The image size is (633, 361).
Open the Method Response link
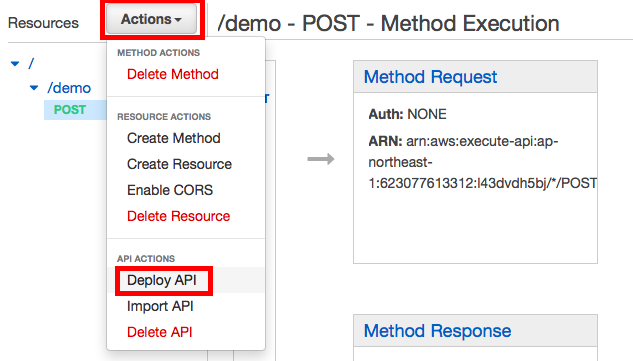tap(438, 331)
